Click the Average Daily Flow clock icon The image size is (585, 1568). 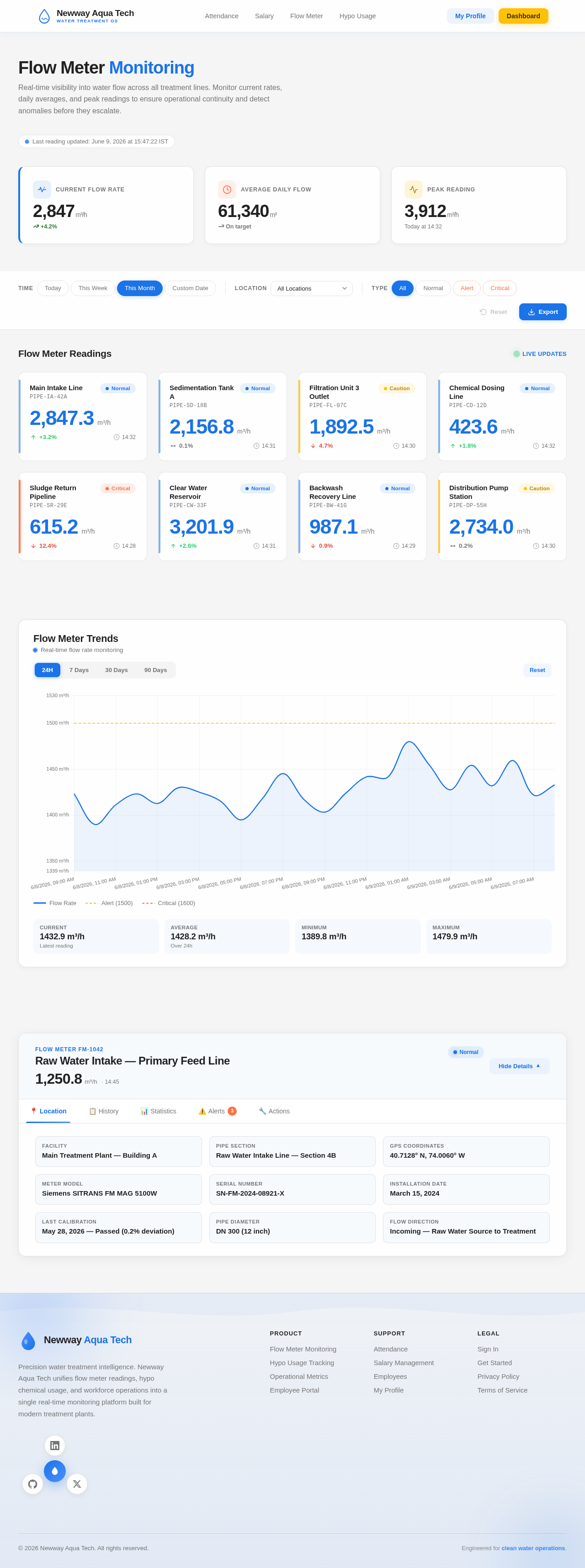[x=227, y=189]
